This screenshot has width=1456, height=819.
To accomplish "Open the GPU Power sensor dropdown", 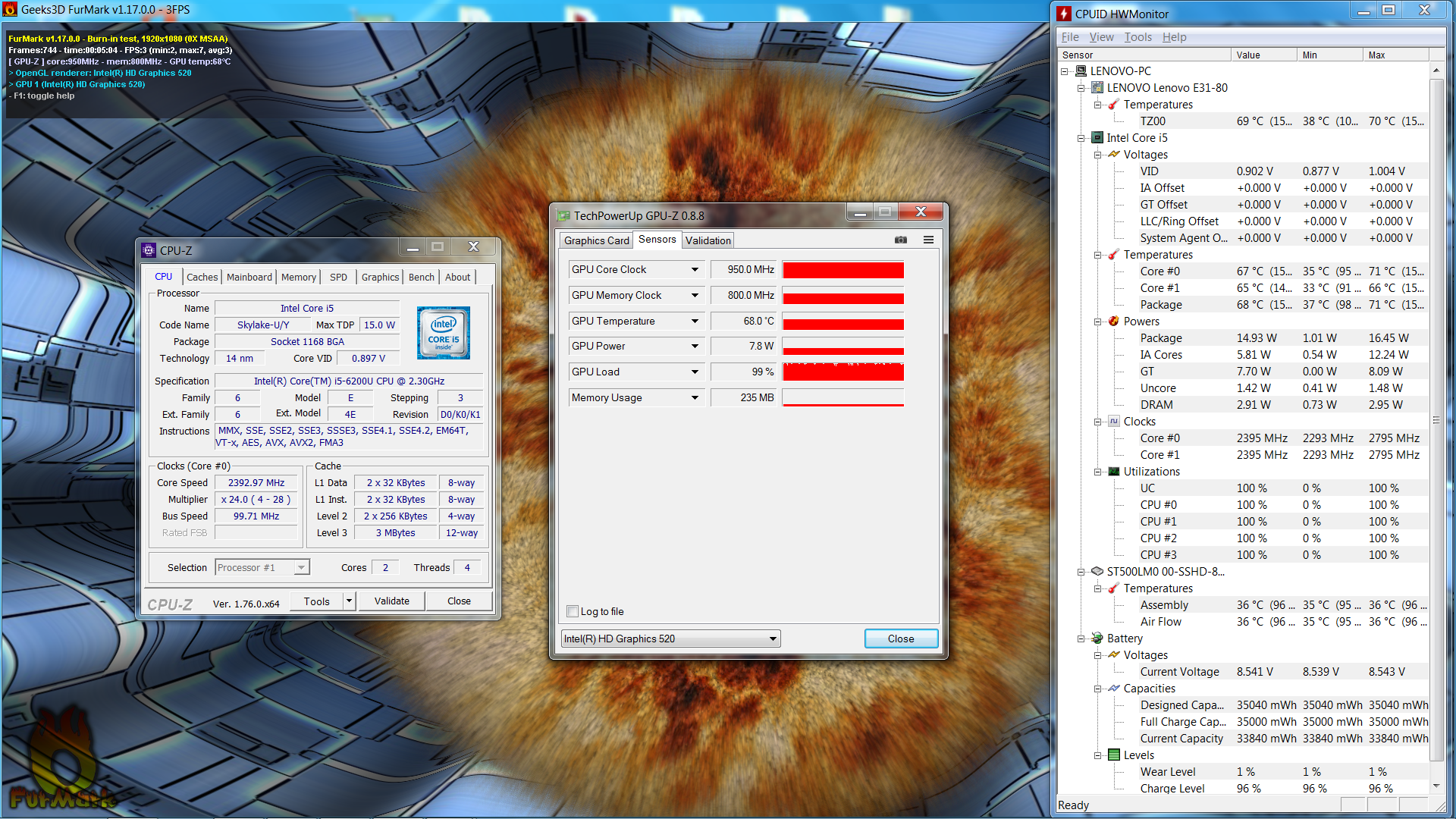I will click(x=695, y=346).
